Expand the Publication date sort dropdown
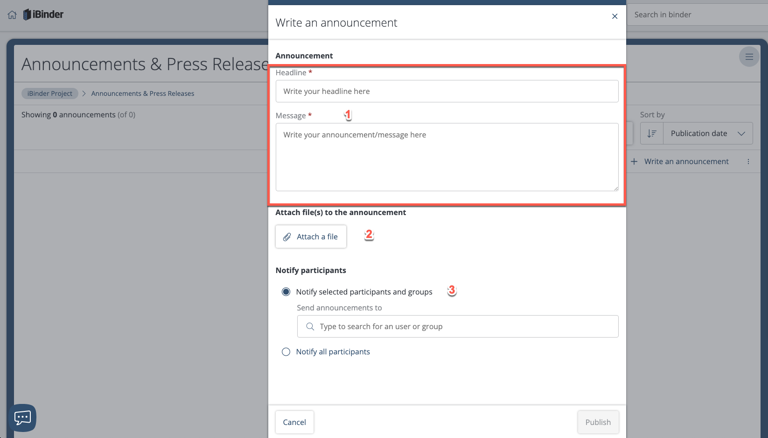Viewport: 768px width, 438px height. (708, 134)
